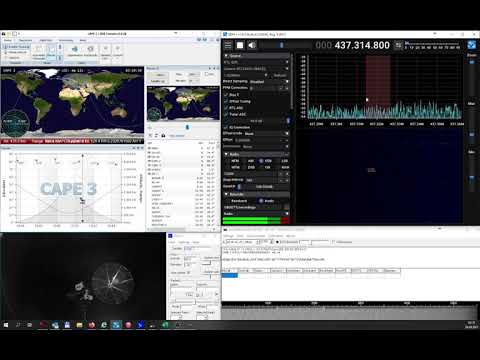Open the Calibration menu in SoundModem
The image size is (480, 360).
click(276, 236)
